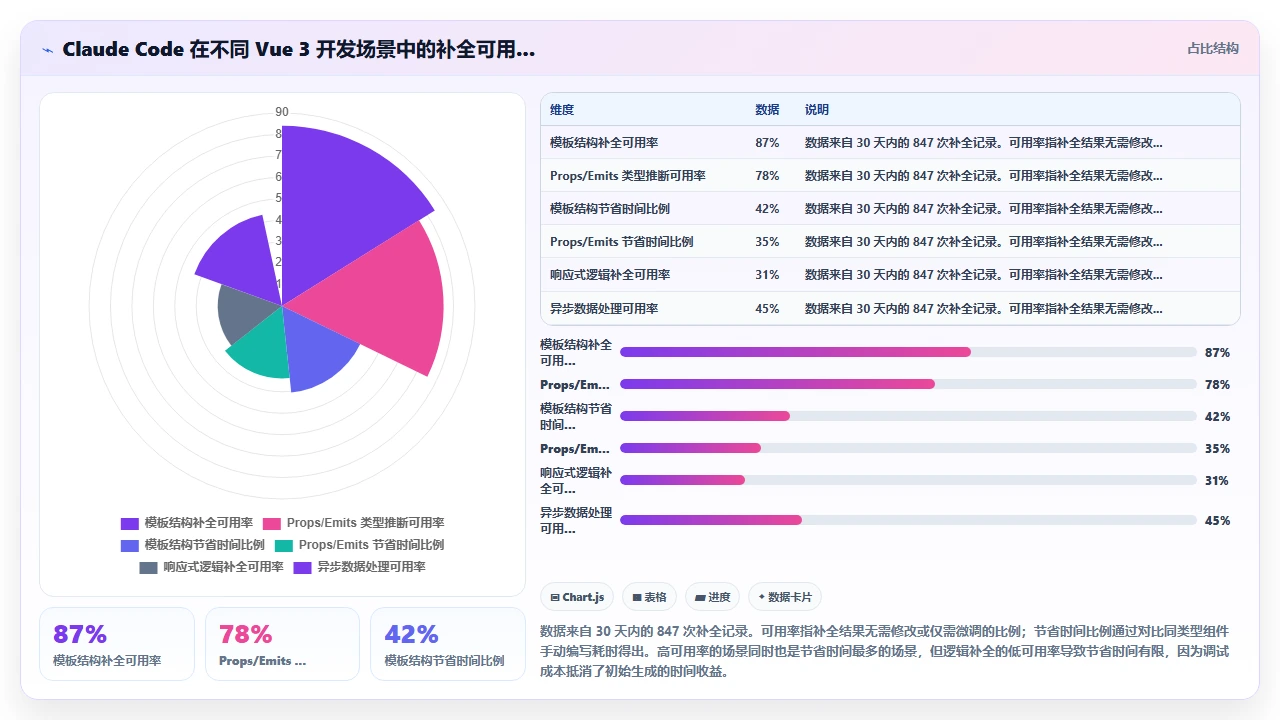Click the 维度 column header

click(562, 110)
